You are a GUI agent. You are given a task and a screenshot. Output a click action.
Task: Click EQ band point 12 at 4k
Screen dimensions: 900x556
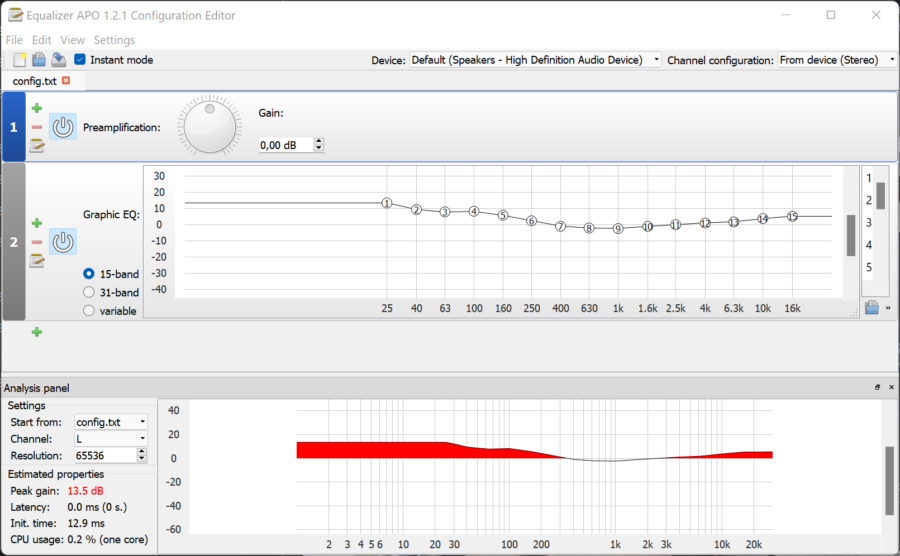click(705, 223)
